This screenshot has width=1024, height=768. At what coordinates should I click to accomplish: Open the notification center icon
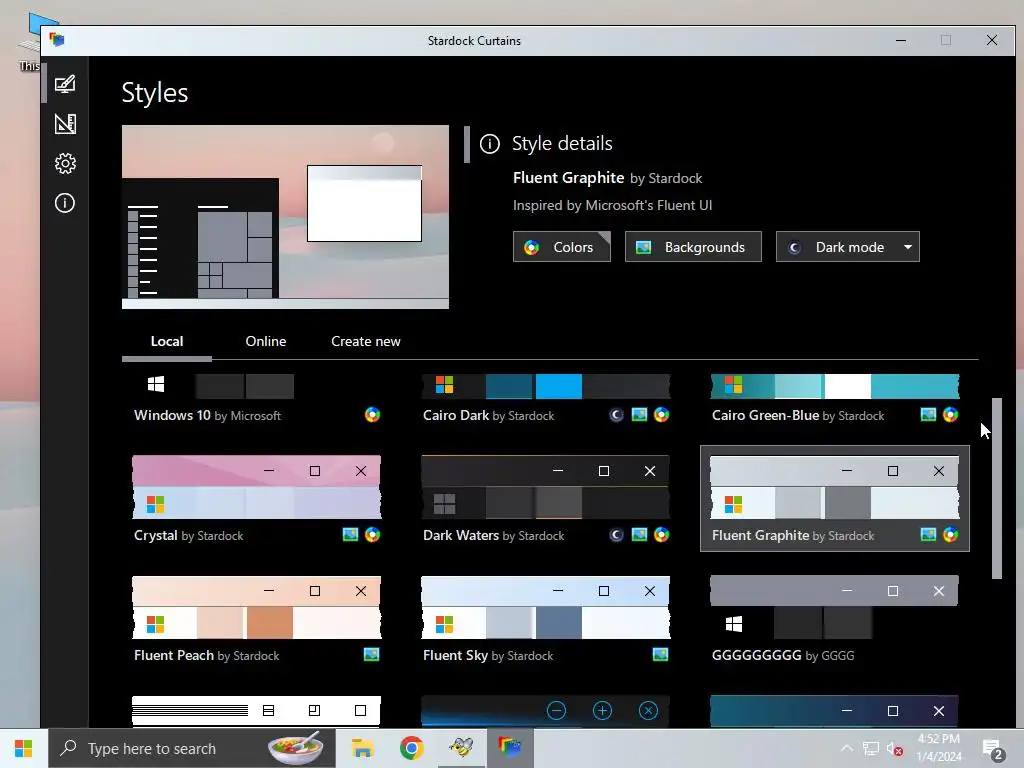(993, 749)
